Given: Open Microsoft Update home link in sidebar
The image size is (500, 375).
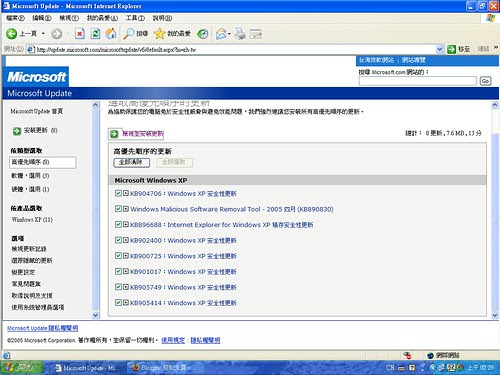Looking at the screenshot, I should [x=37, y=111].
